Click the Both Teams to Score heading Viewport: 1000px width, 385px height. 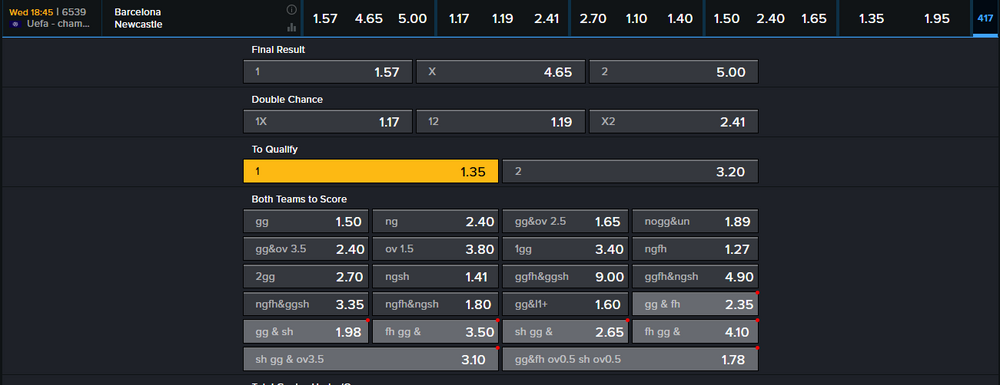click(299, 199)
